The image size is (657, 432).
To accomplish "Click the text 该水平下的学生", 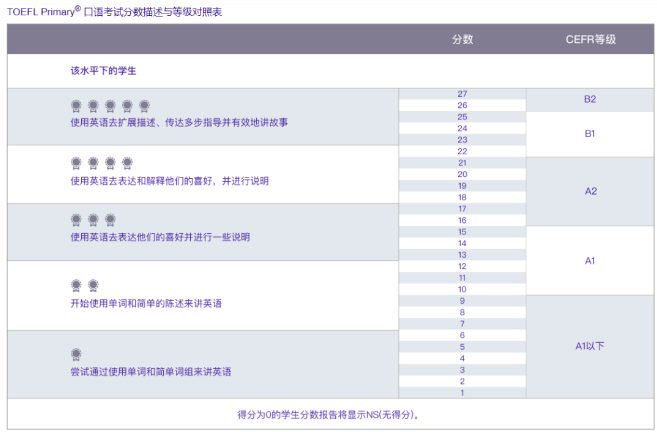I will [x=103, y=70].
